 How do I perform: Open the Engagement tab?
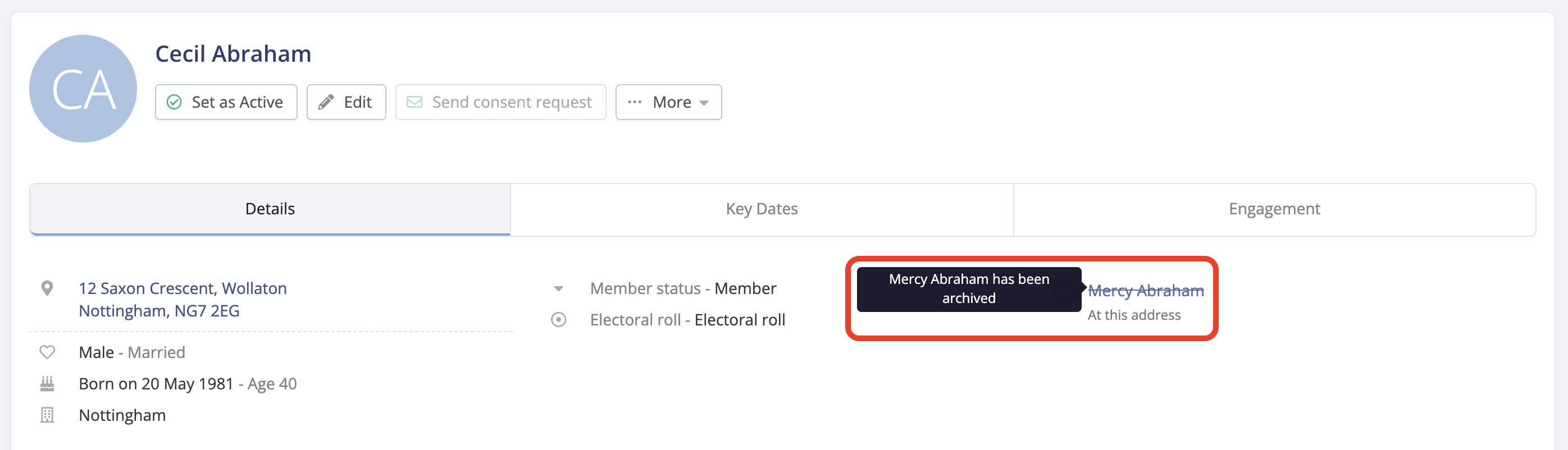pyautogui.click(x=1274, y=209)
